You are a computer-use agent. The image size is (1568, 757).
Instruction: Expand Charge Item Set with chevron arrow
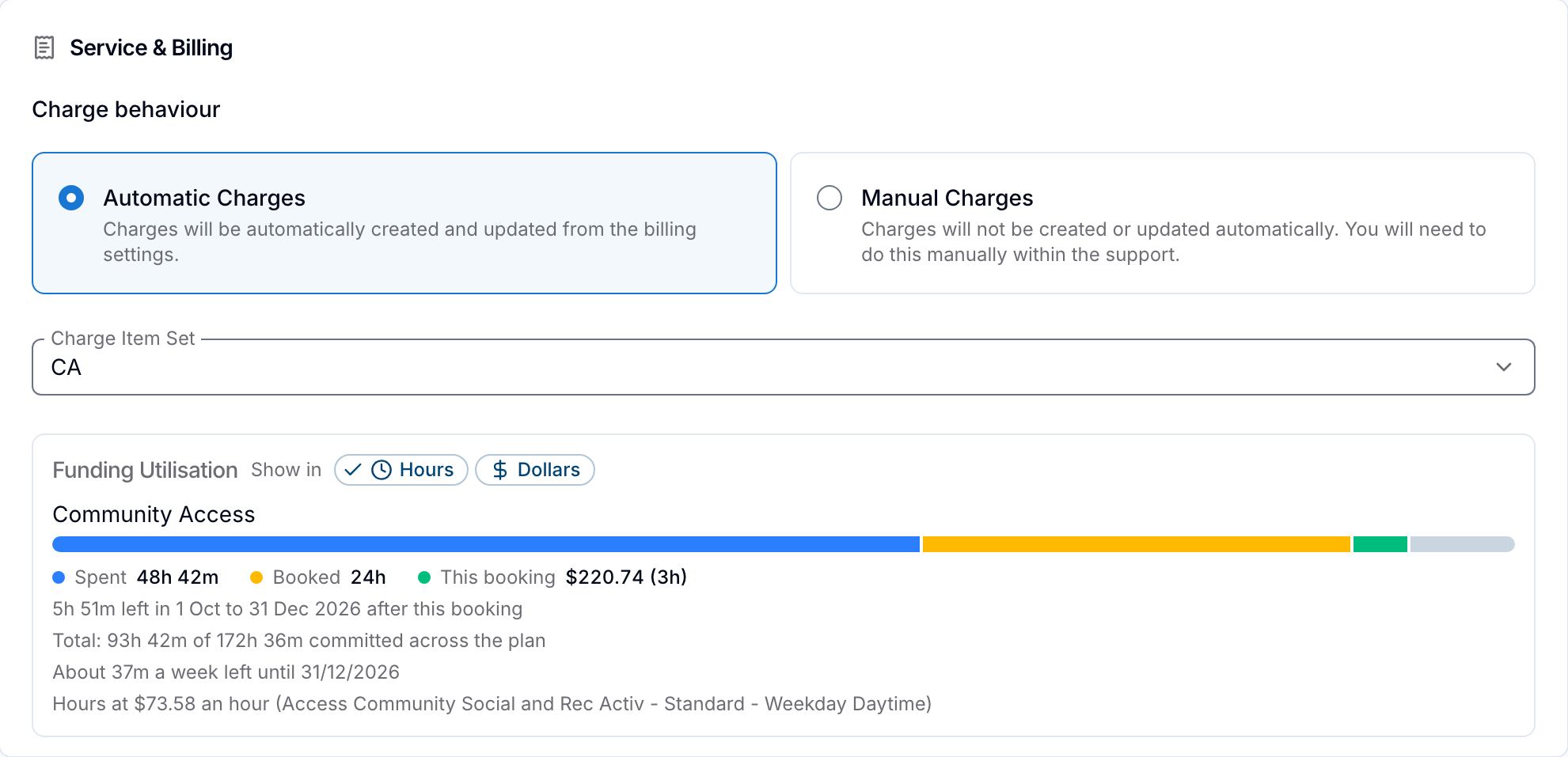[x=1504, y=367]
